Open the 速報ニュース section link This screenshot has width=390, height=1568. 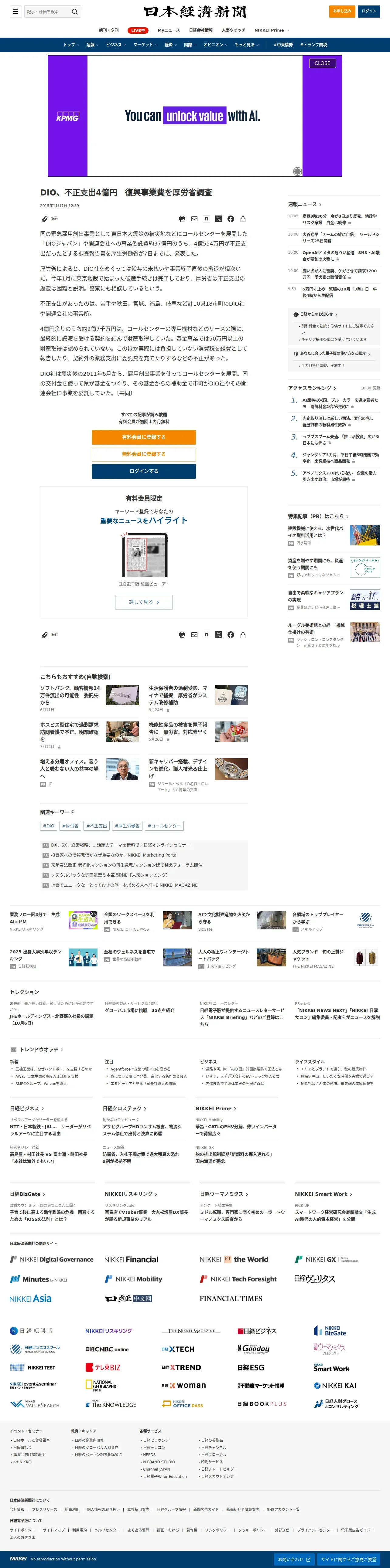tap(305, 205)
